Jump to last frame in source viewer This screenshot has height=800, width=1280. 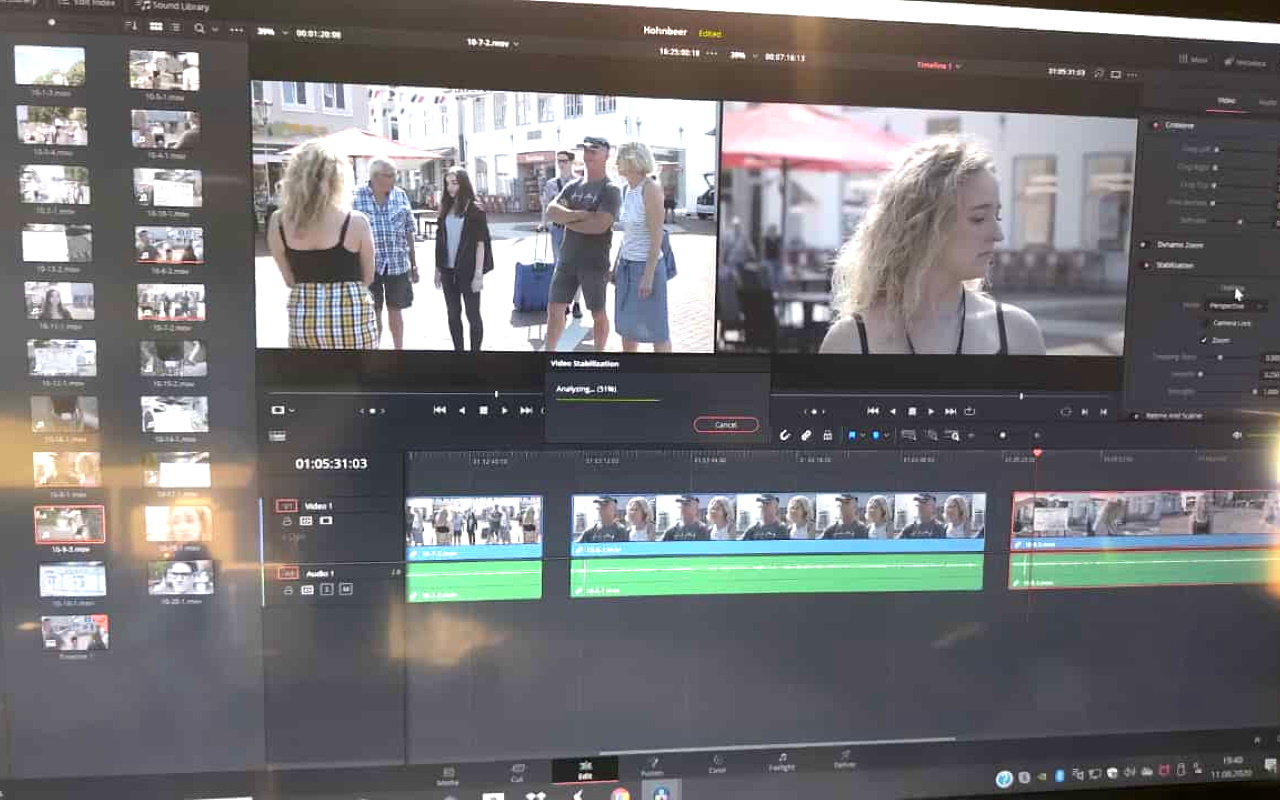tap(526, 410)
